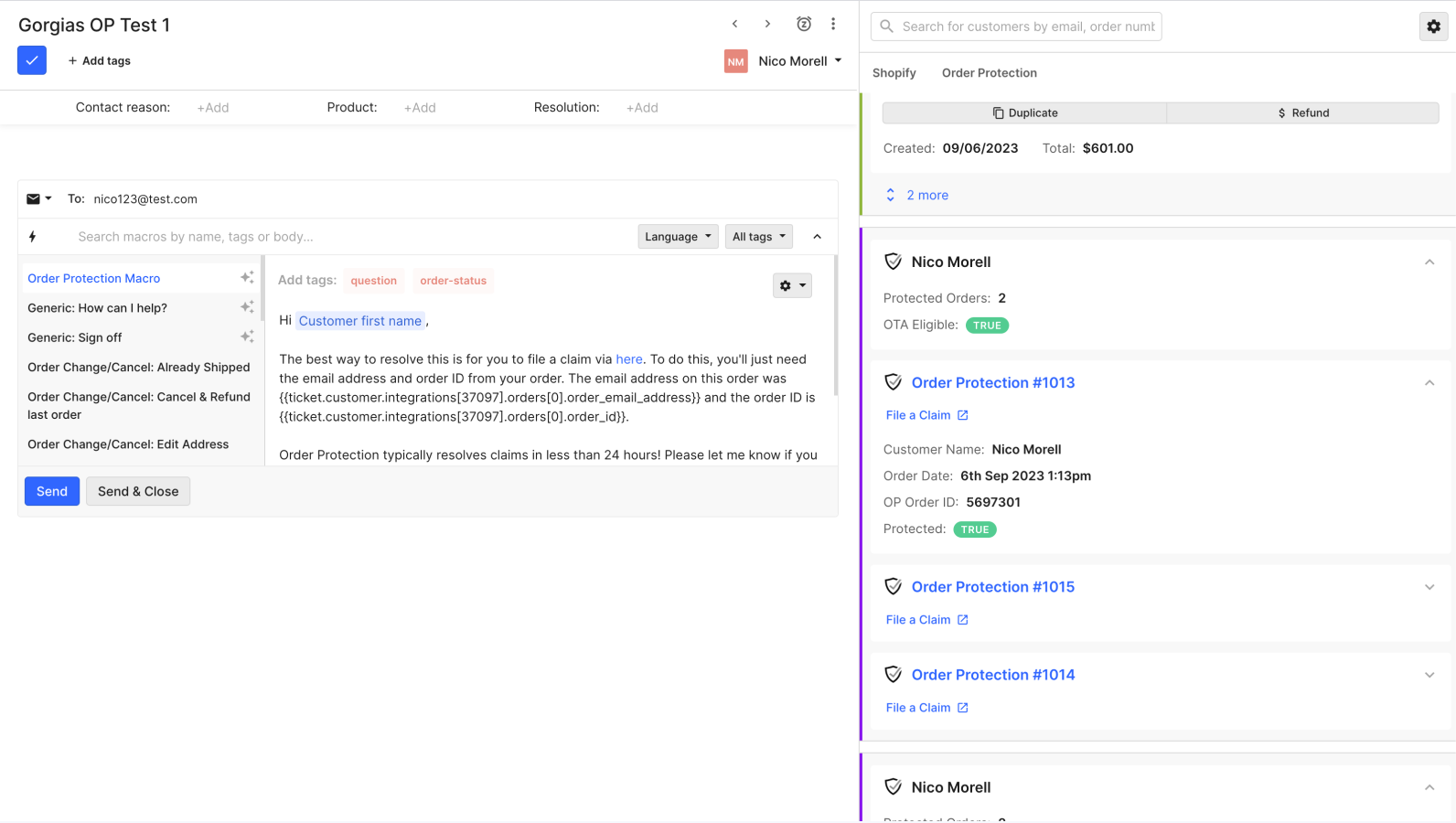
Task: Focus the customer search field
Action: coord(1016,27)
